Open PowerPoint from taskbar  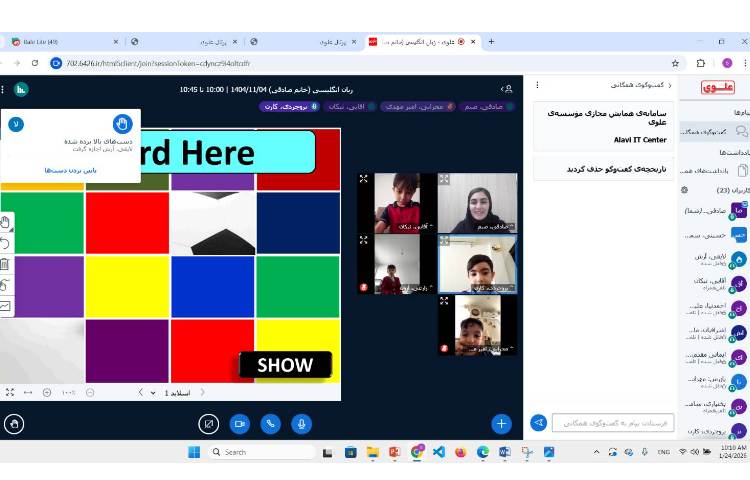pos(394,452)
